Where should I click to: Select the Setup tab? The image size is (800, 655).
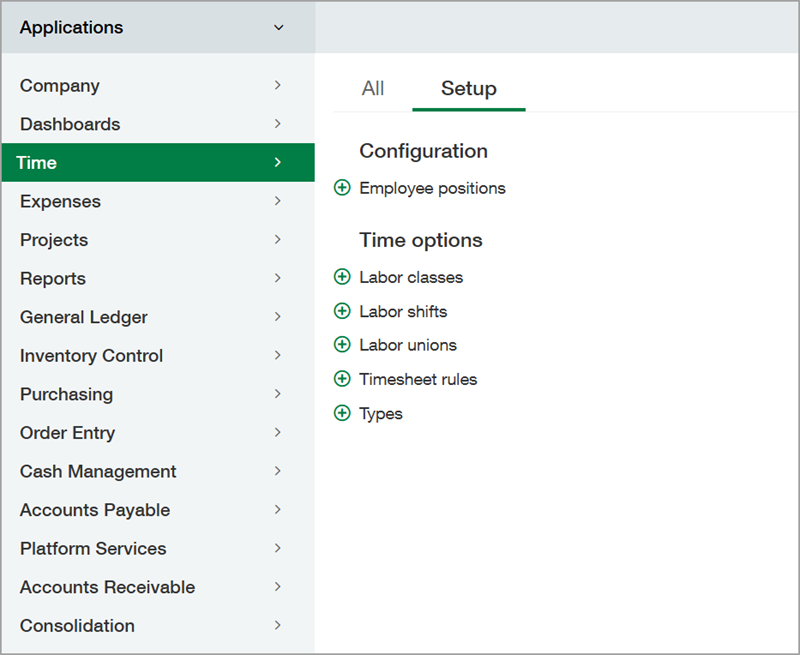coord(468,88)
